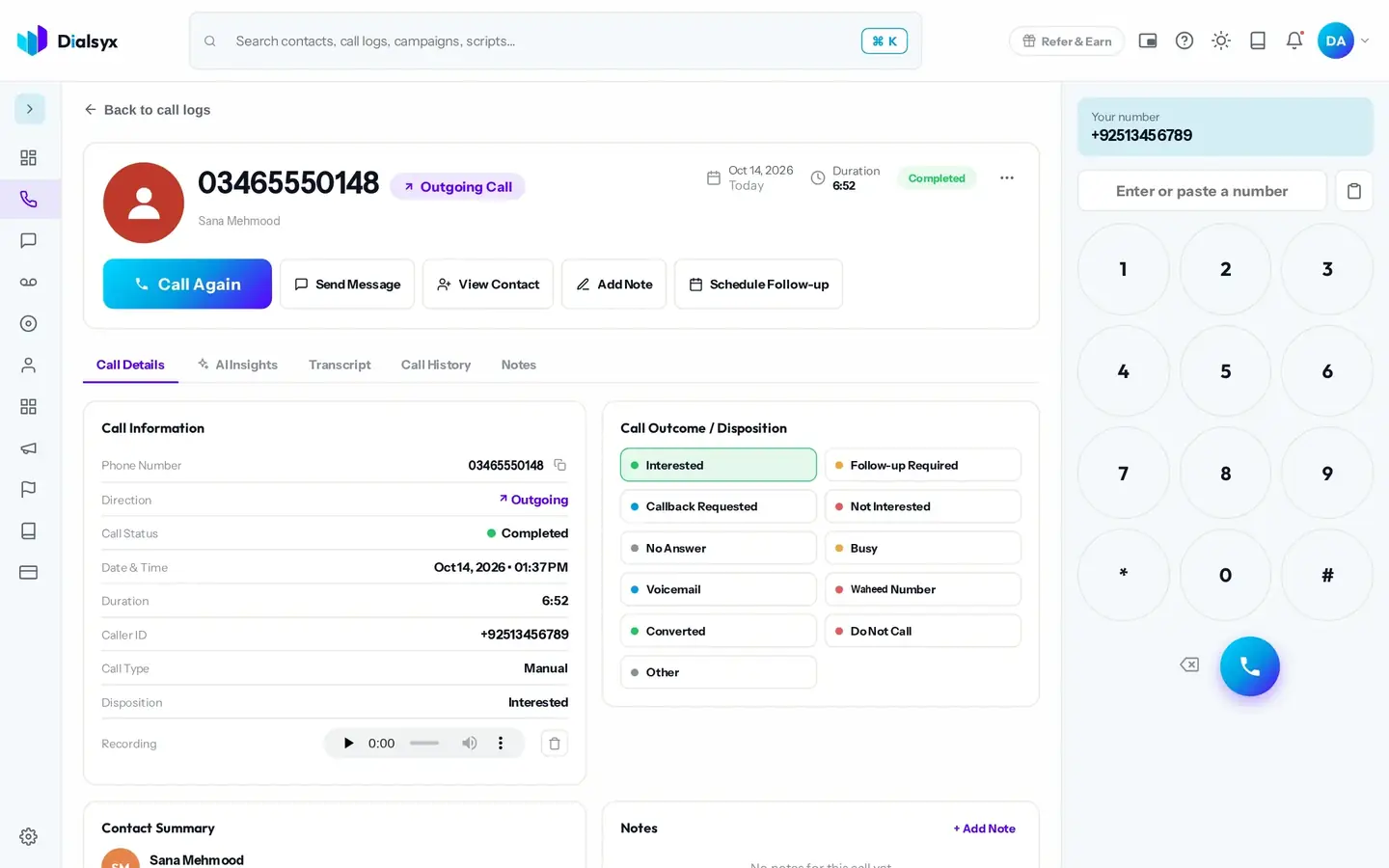Play the call recording
Screen dimensions: 1389x868
pyautogui.click(x=348, y=744)
